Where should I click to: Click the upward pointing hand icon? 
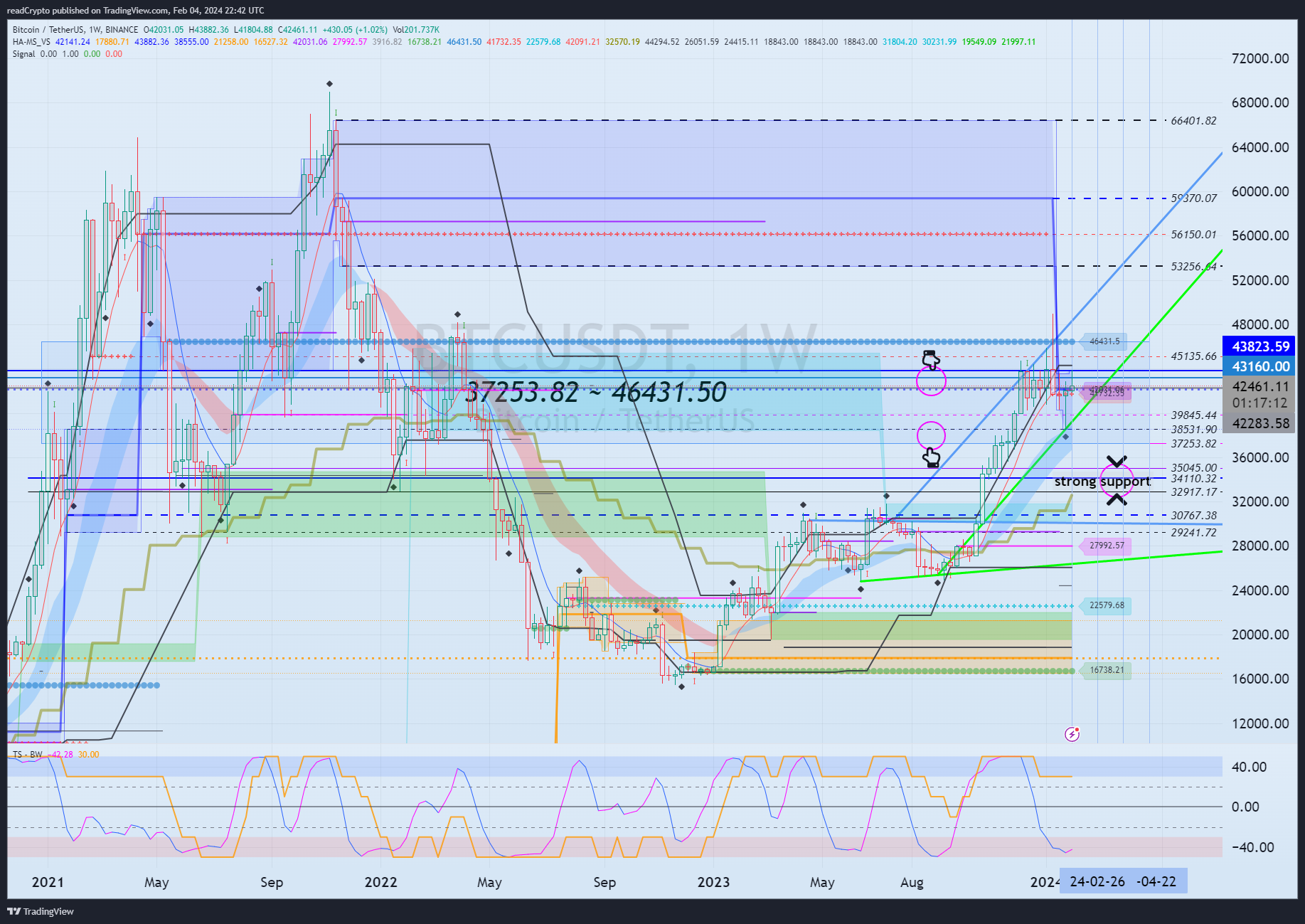click(x=931, y=457)
